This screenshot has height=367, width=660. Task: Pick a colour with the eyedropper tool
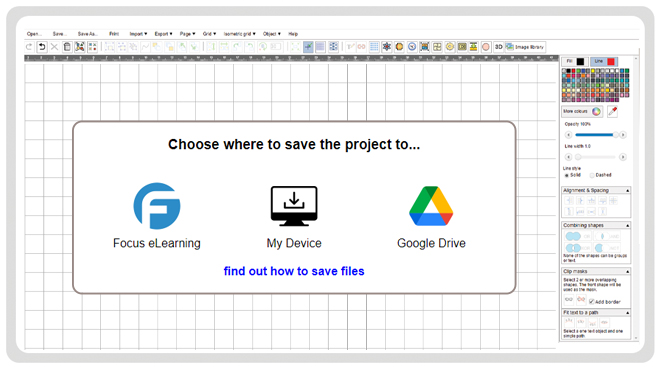point(612,112)
